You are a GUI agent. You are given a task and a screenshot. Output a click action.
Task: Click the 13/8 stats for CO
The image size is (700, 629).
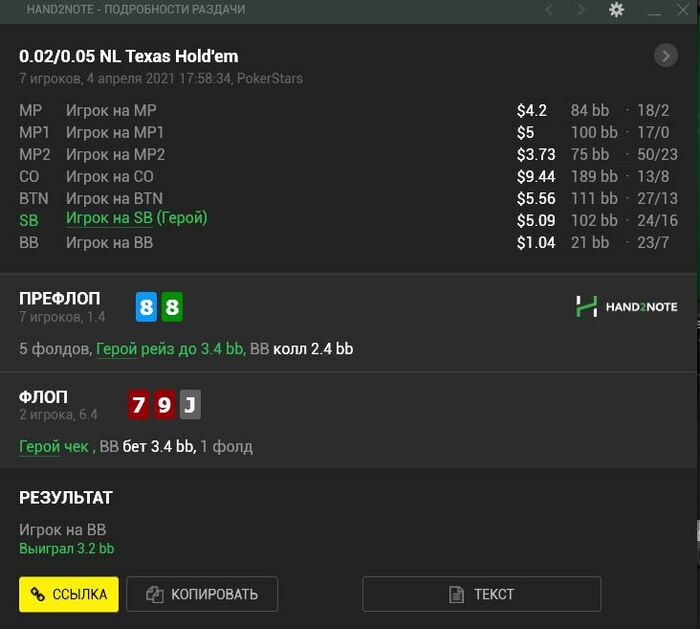tap(653, 176)
